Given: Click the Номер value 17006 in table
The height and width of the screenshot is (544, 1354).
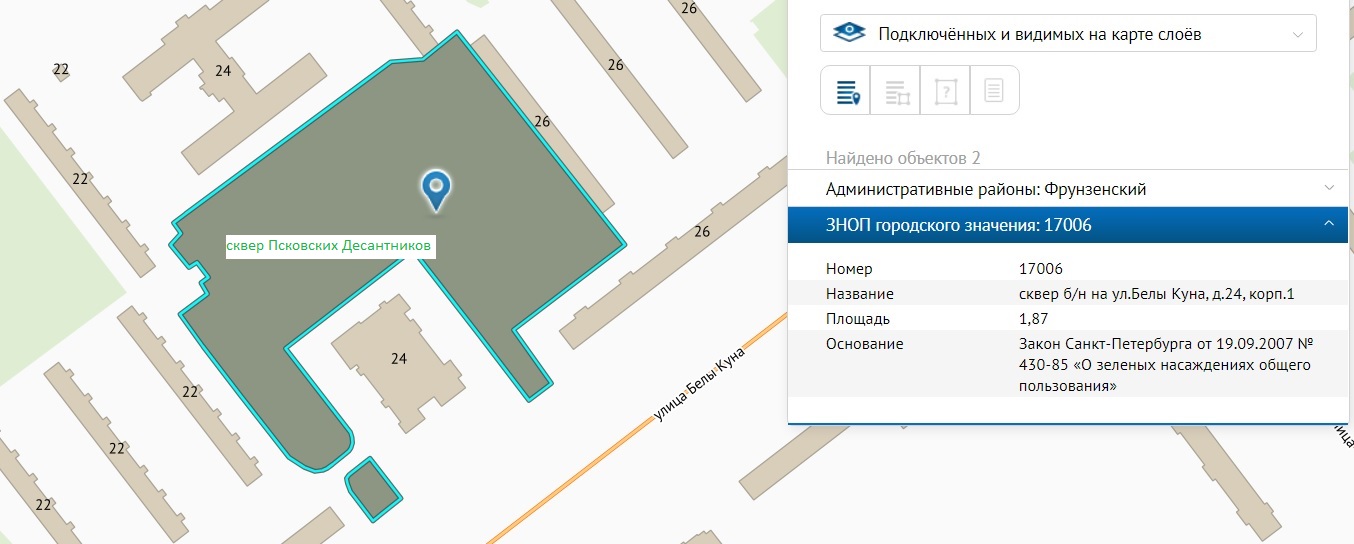Looking at the screenshot, I should [1040, 269].
